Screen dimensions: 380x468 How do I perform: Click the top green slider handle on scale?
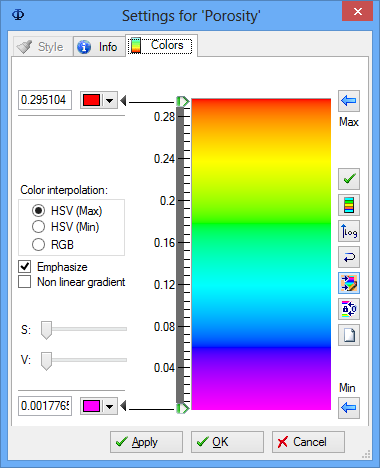(183, 101)
